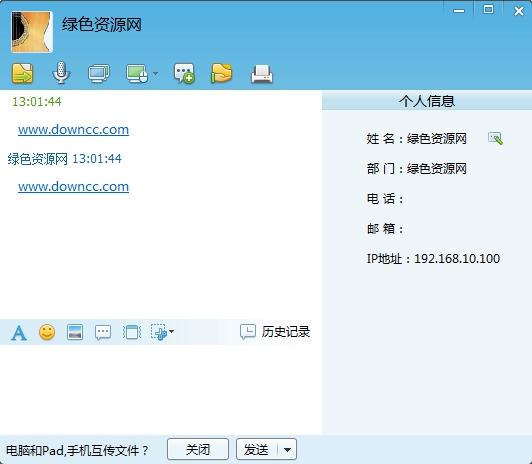Click the edit name remark icon
The image size is (532, 464).
point(495,138)
